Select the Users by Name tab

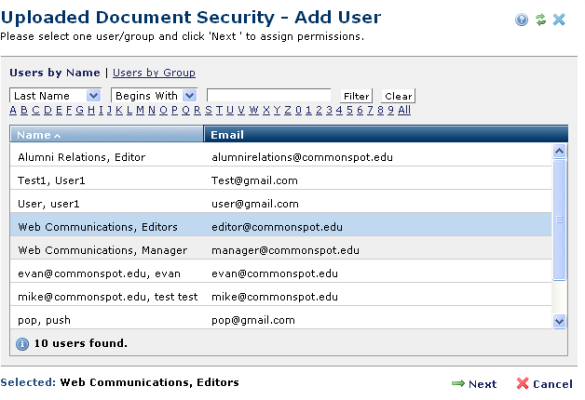click(55, 72)
